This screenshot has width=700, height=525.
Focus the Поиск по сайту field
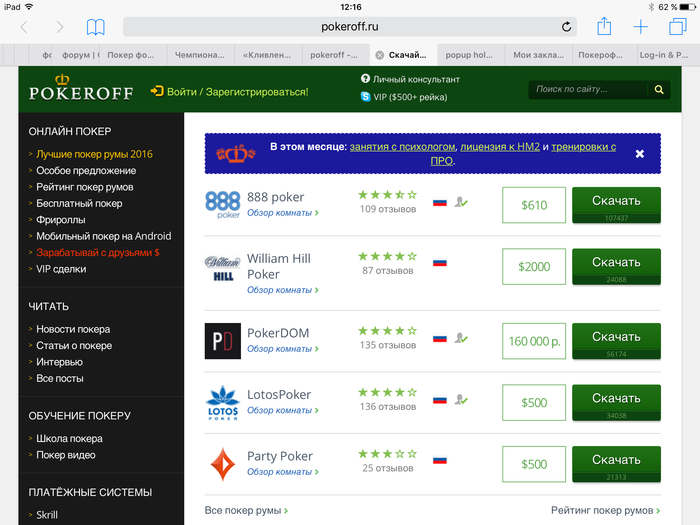[x=588, y=90]
